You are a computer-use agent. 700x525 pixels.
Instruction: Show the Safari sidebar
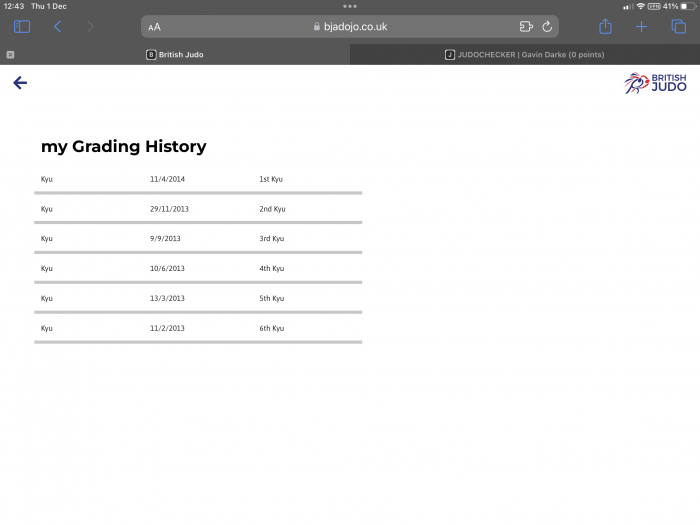point(22,27)
